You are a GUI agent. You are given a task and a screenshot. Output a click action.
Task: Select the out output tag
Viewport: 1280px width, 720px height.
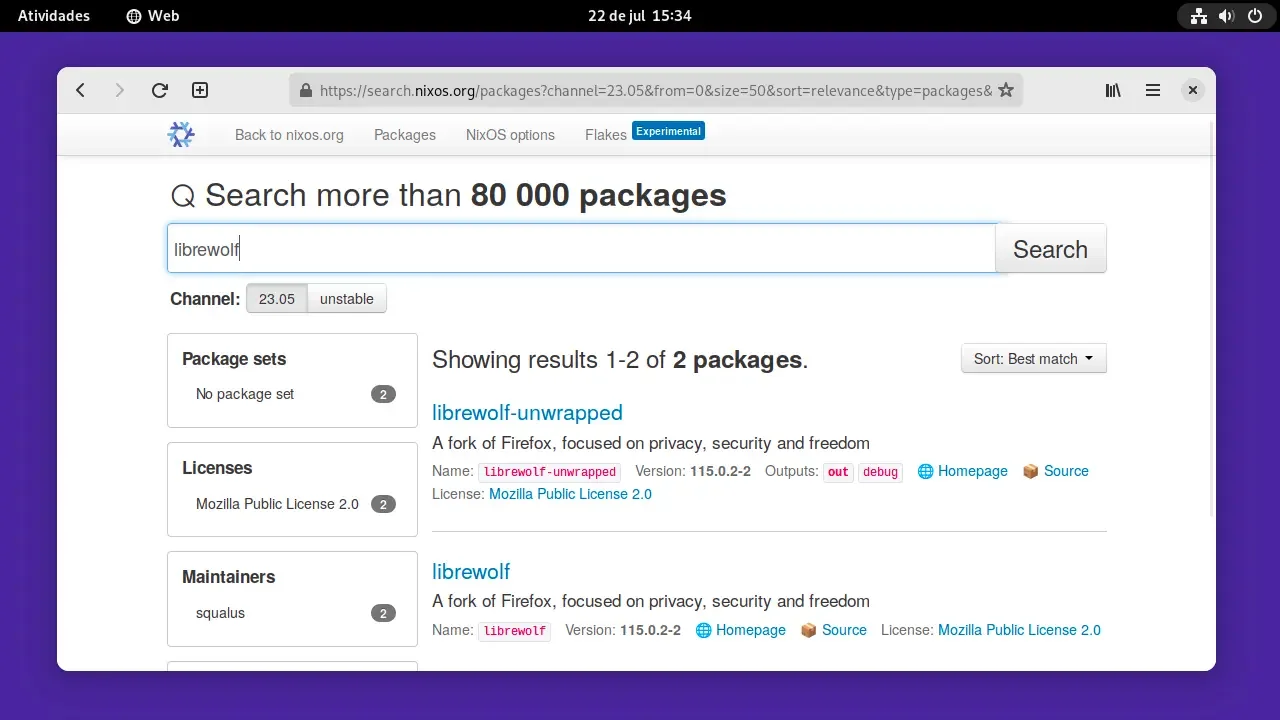[838, 472]
